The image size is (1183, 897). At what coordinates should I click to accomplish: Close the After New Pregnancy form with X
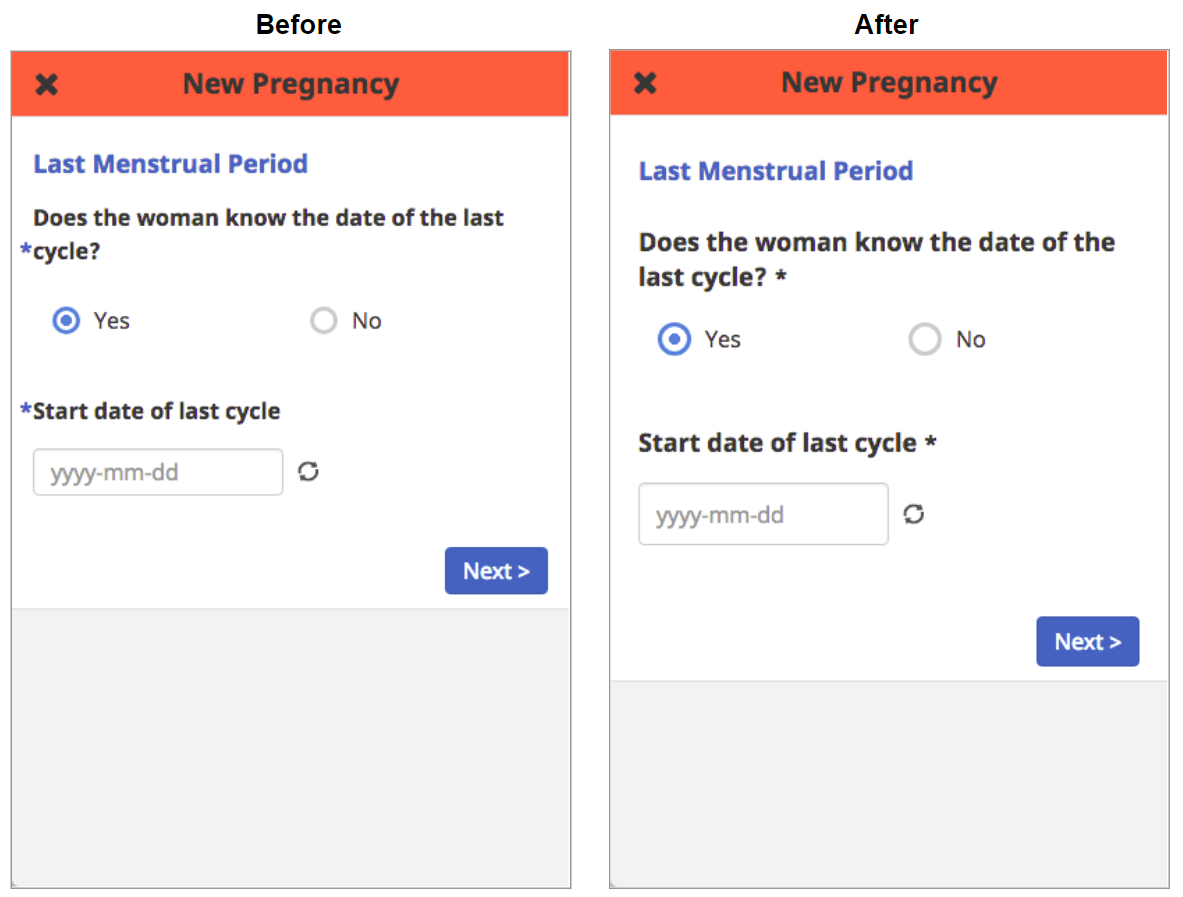pos(645,82)
